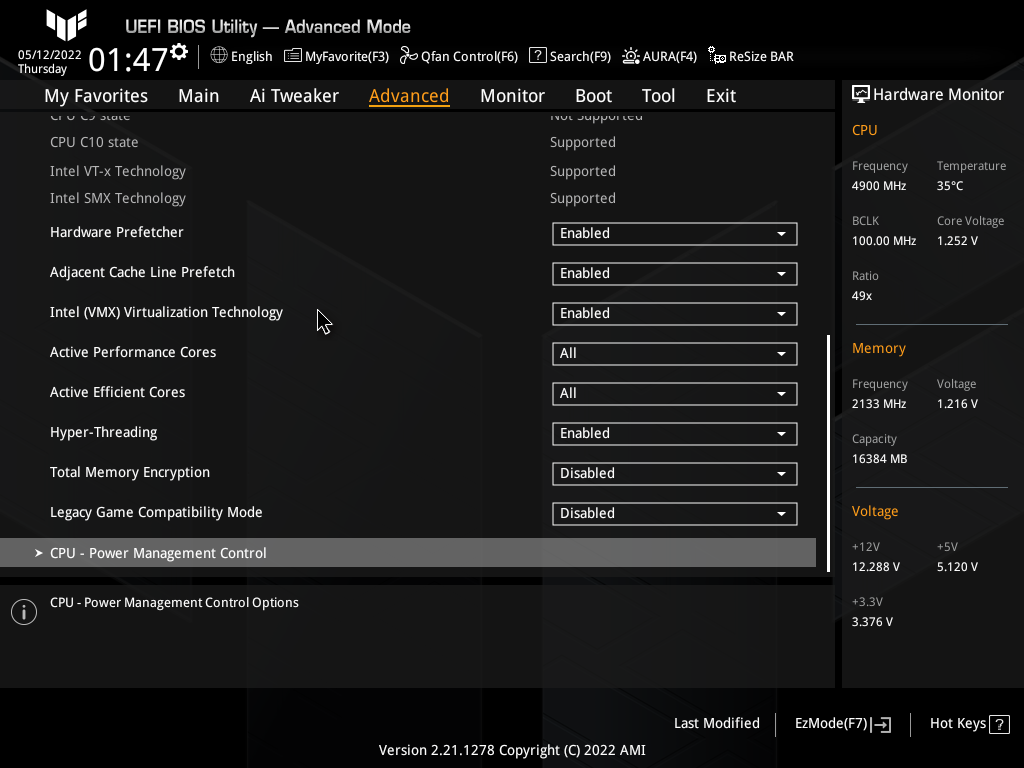Switch to Ai Tweaker tab

[294, 96]
